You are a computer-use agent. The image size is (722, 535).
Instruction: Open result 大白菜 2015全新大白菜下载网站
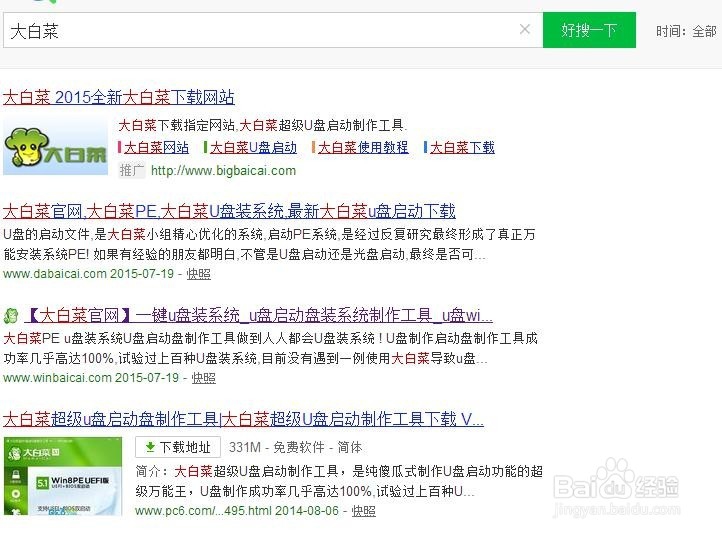click(119, 97)
